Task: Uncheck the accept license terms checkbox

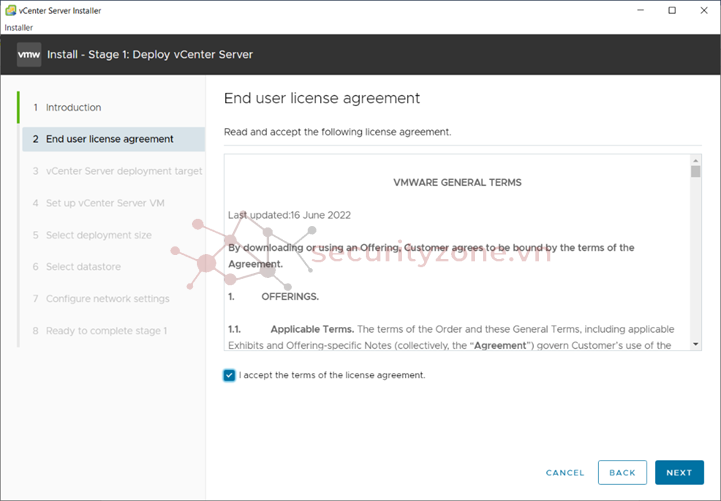Action: (x=229, y=375)
